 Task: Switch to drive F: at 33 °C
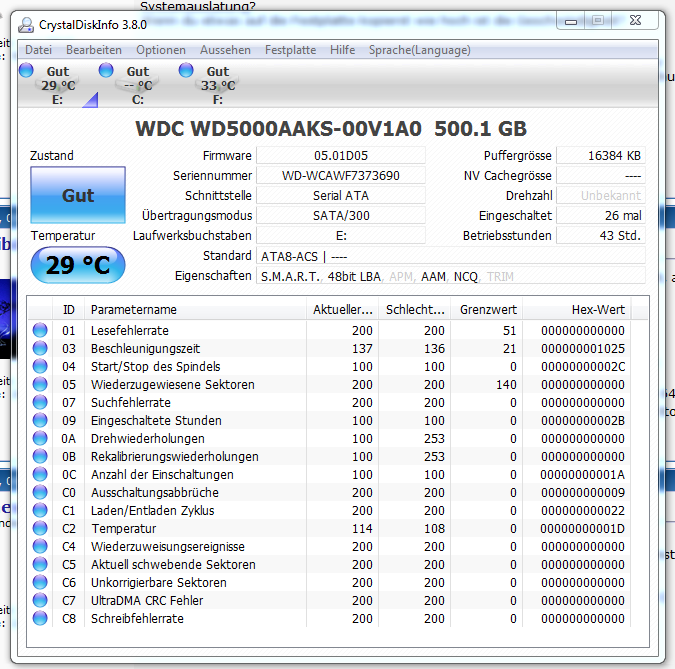[x=218, y=85]
